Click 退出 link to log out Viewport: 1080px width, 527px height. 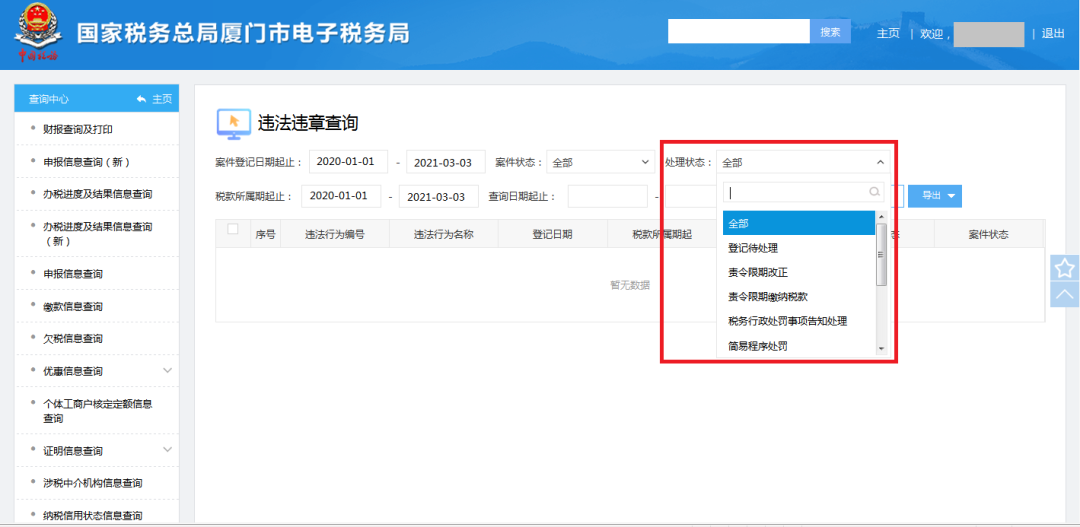[x=1053, y=33]
